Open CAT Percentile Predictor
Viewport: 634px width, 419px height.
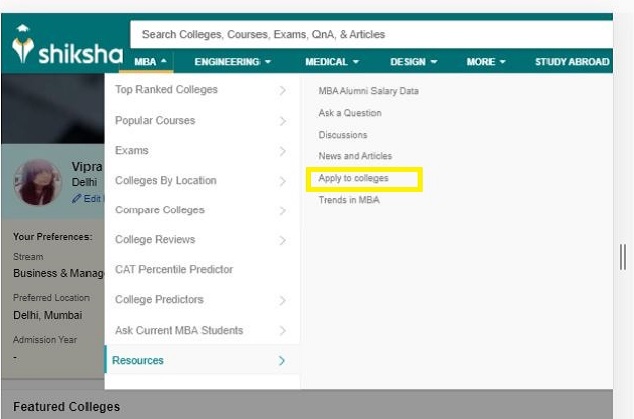click(174, 269)
